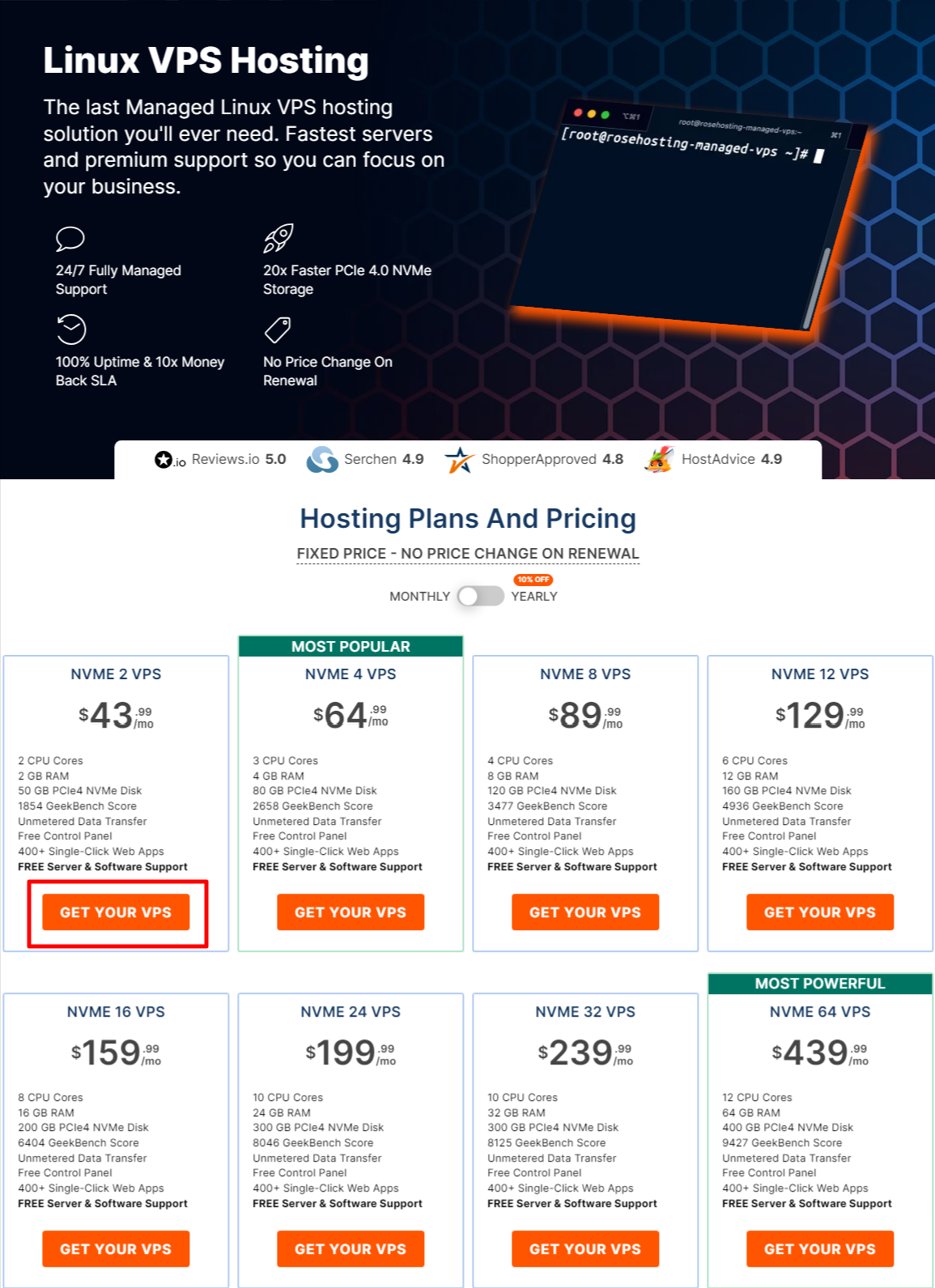Select the YEARLY billing option
Viewport: 935px width, 1288px height.
pos(533,596)
